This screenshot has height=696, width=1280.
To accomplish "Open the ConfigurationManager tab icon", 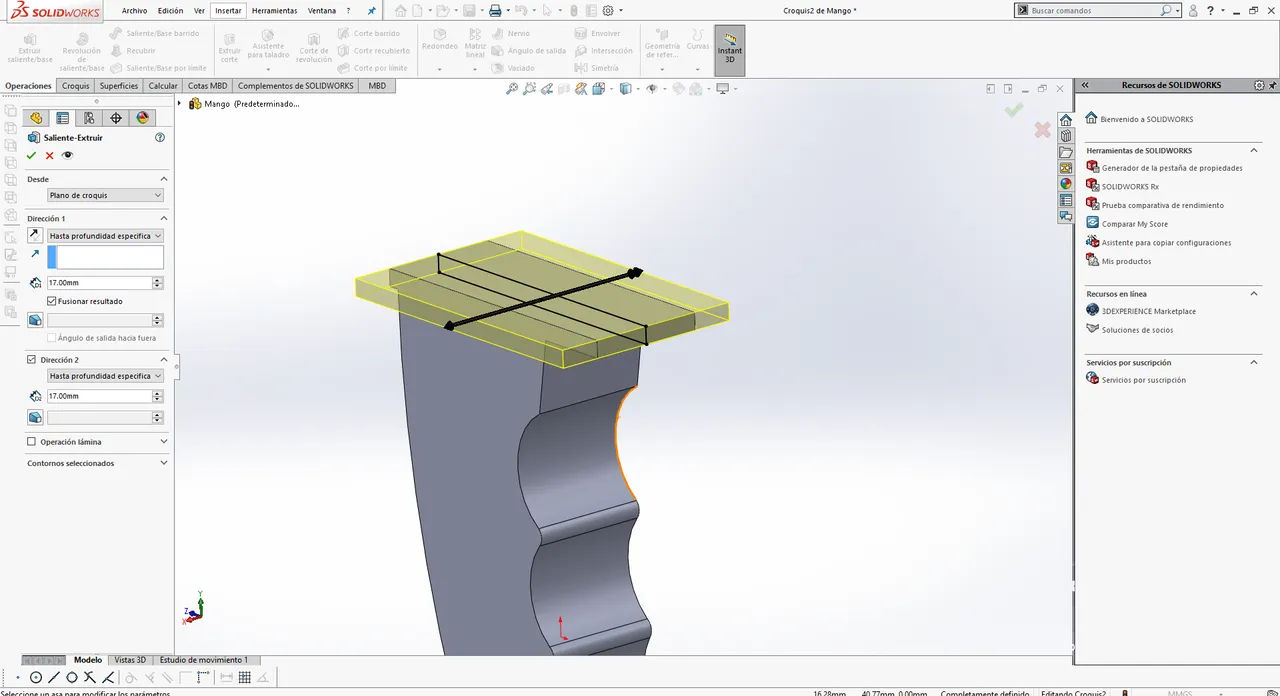I will 89,118.
